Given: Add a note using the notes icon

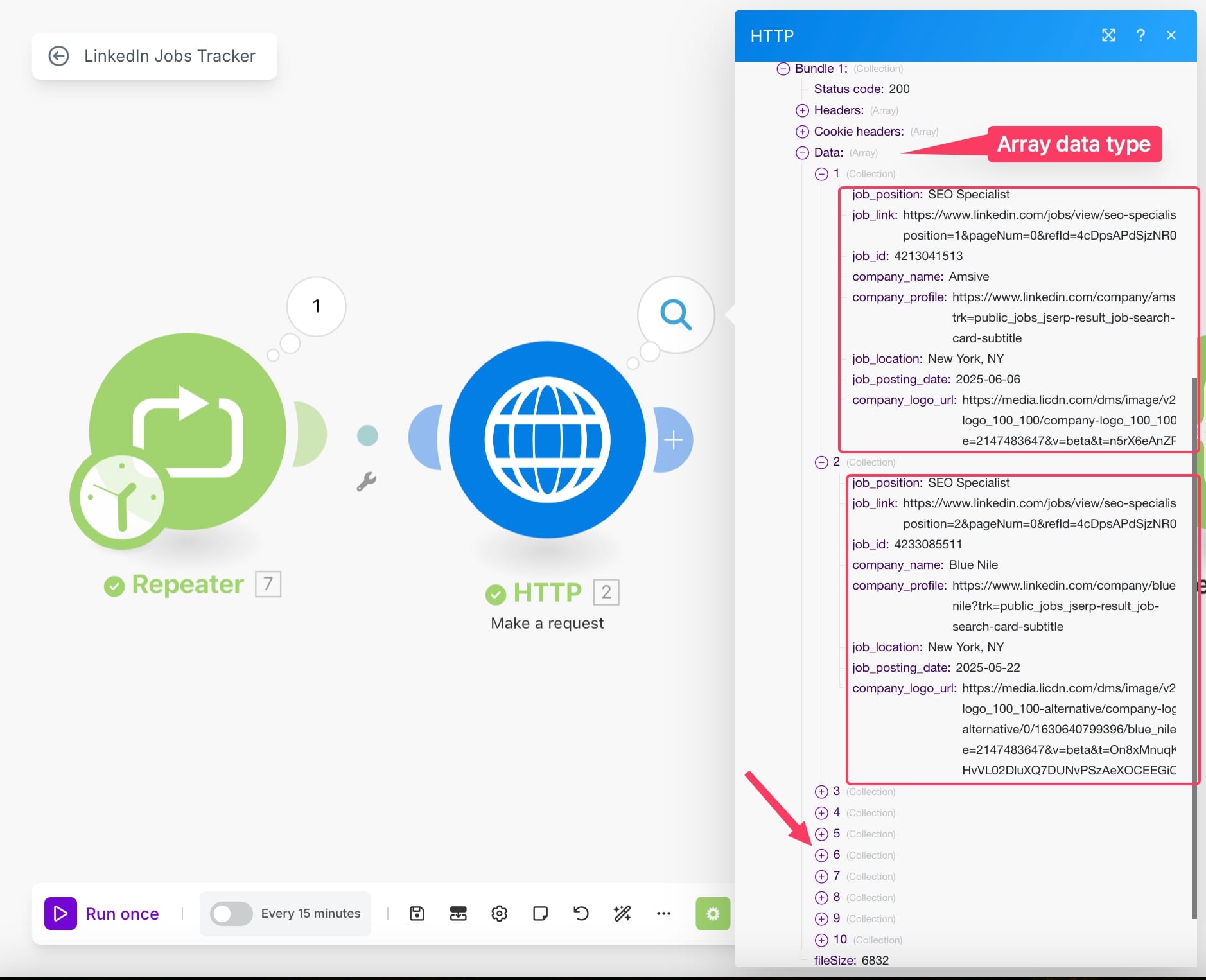Looking at the screenshot, I should 541,913.
